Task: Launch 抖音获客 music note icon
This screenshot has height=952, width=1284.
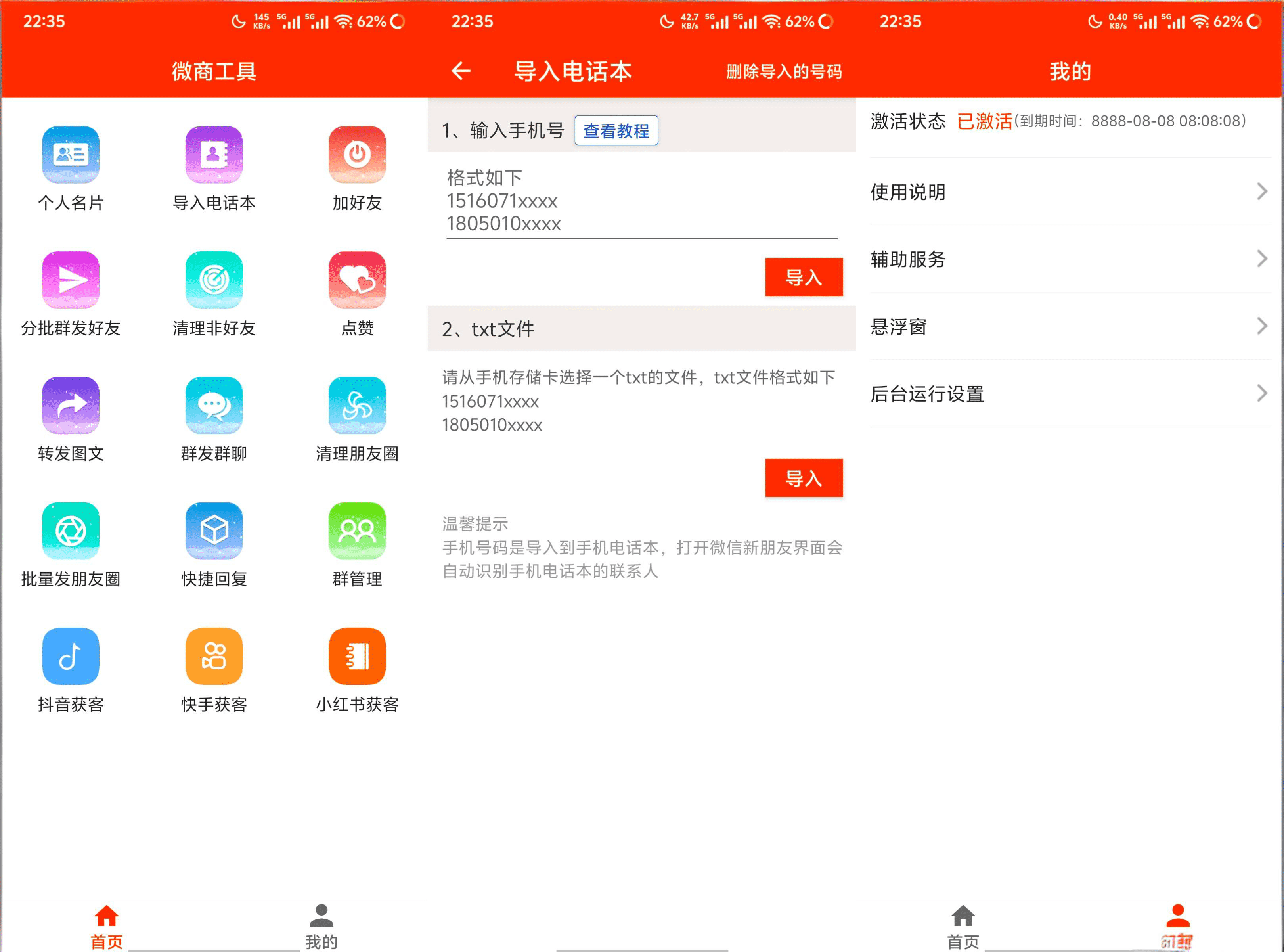Action: click(x=70, y=656)
